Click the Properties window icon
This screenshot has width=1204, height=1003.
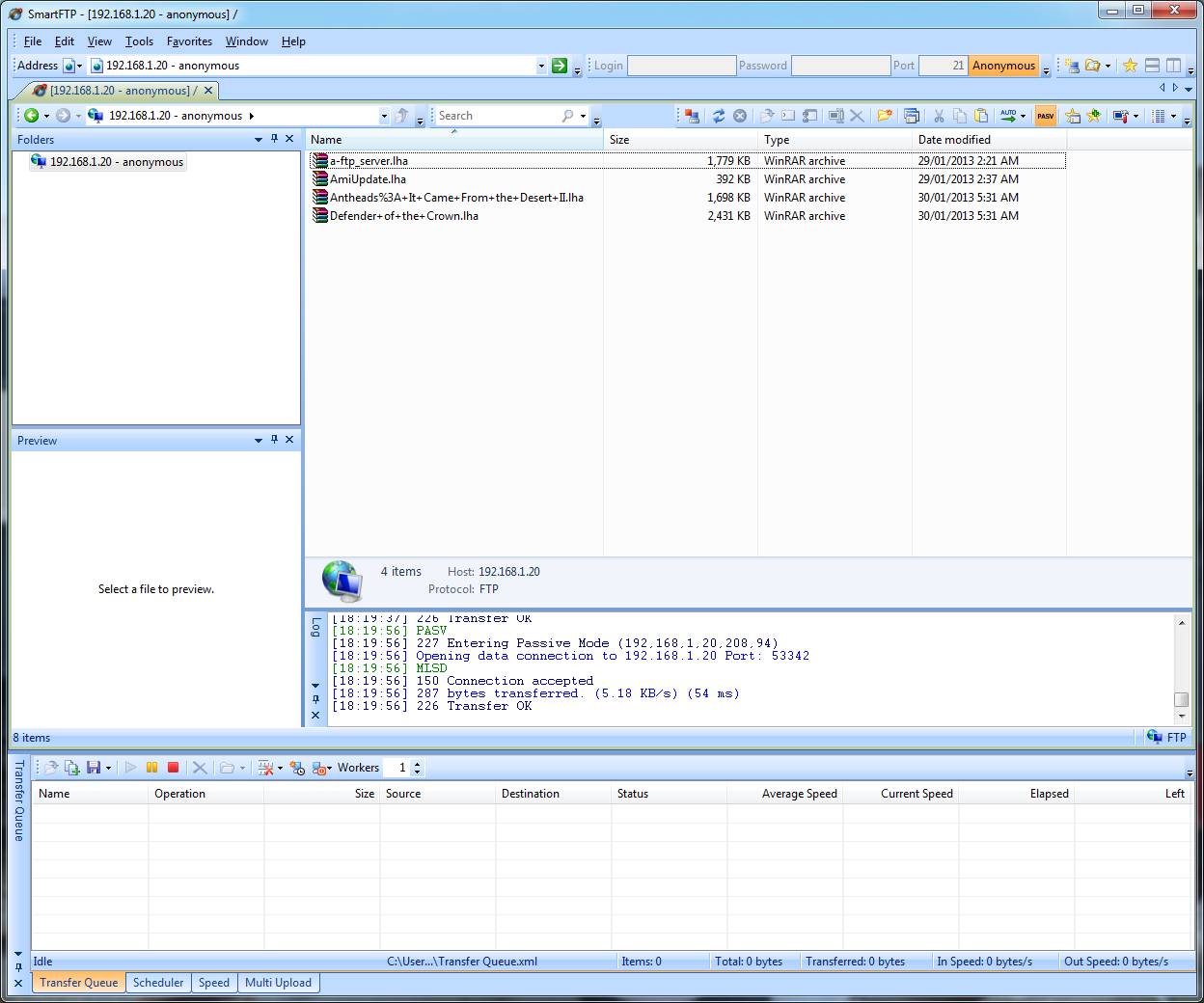[x=912, y=116]
